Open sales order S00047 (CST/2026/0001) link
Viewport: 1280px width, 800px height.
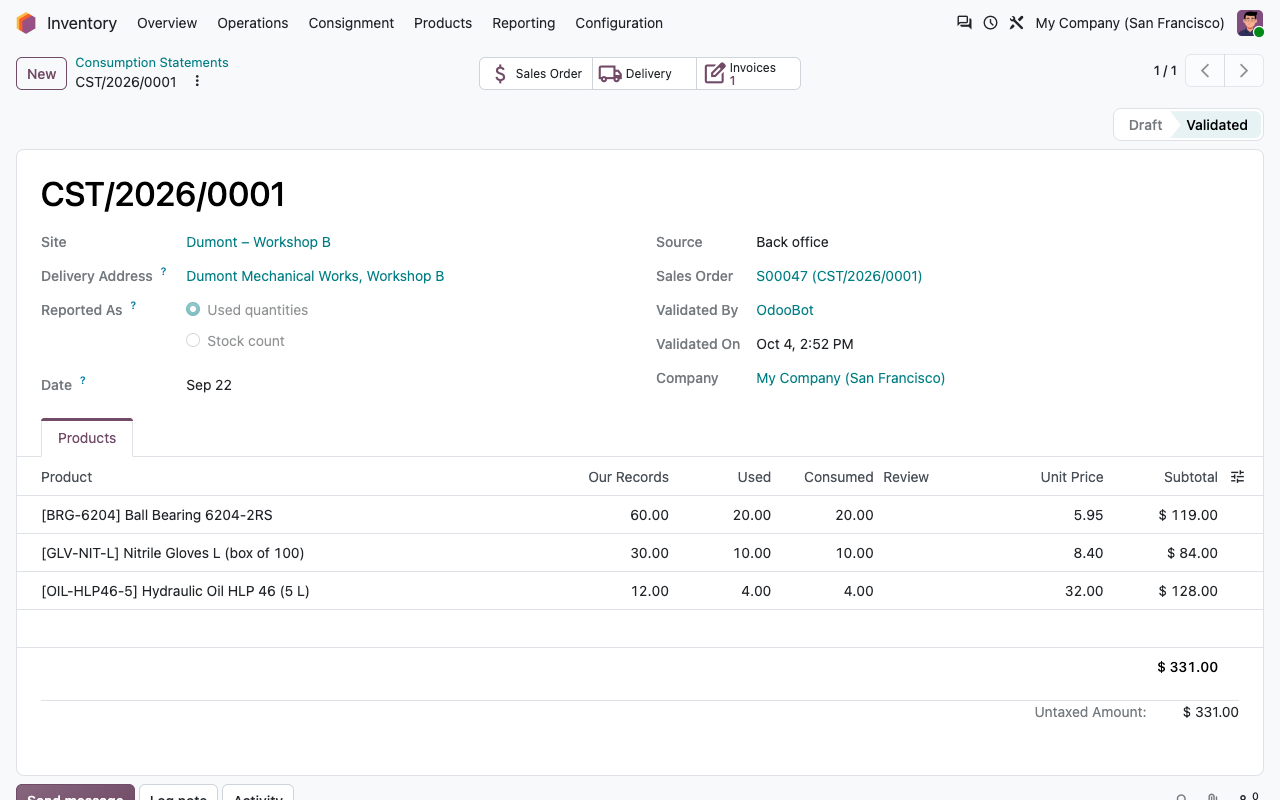839,276
